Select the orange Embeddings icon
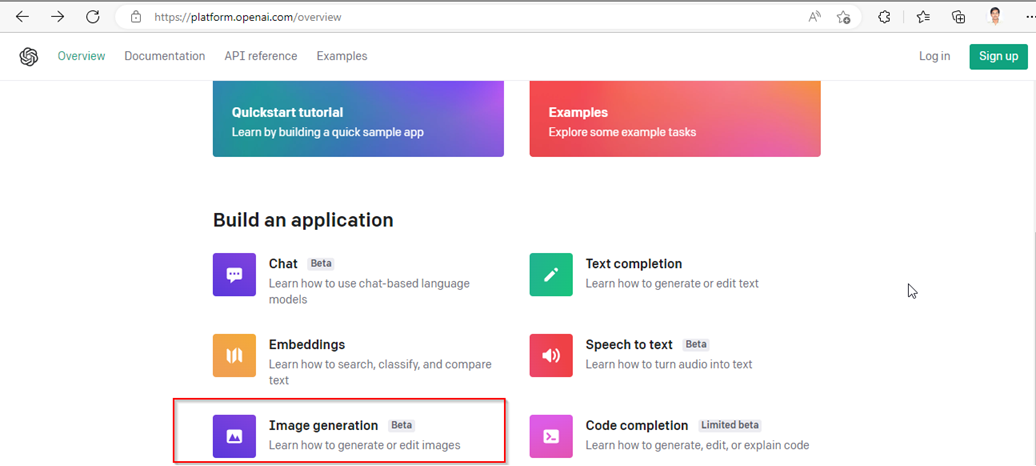The height and width of the screenshot is (466, 1036). [x=234, y=355]
